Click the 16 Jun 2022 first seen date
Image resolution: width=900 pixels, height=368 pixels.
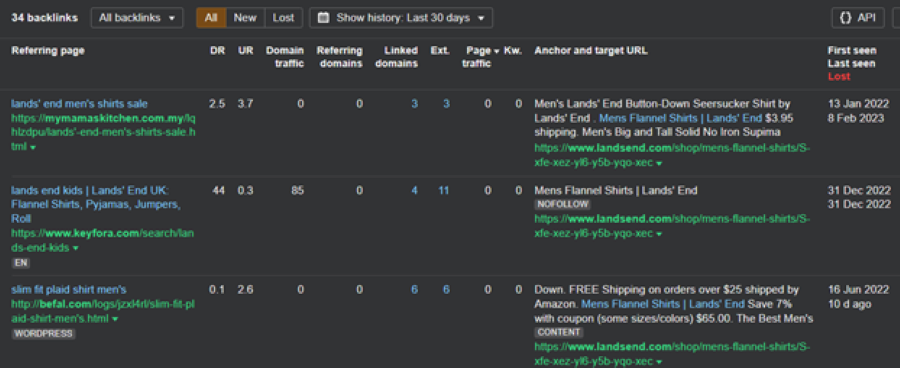click(x=859, y=290)
